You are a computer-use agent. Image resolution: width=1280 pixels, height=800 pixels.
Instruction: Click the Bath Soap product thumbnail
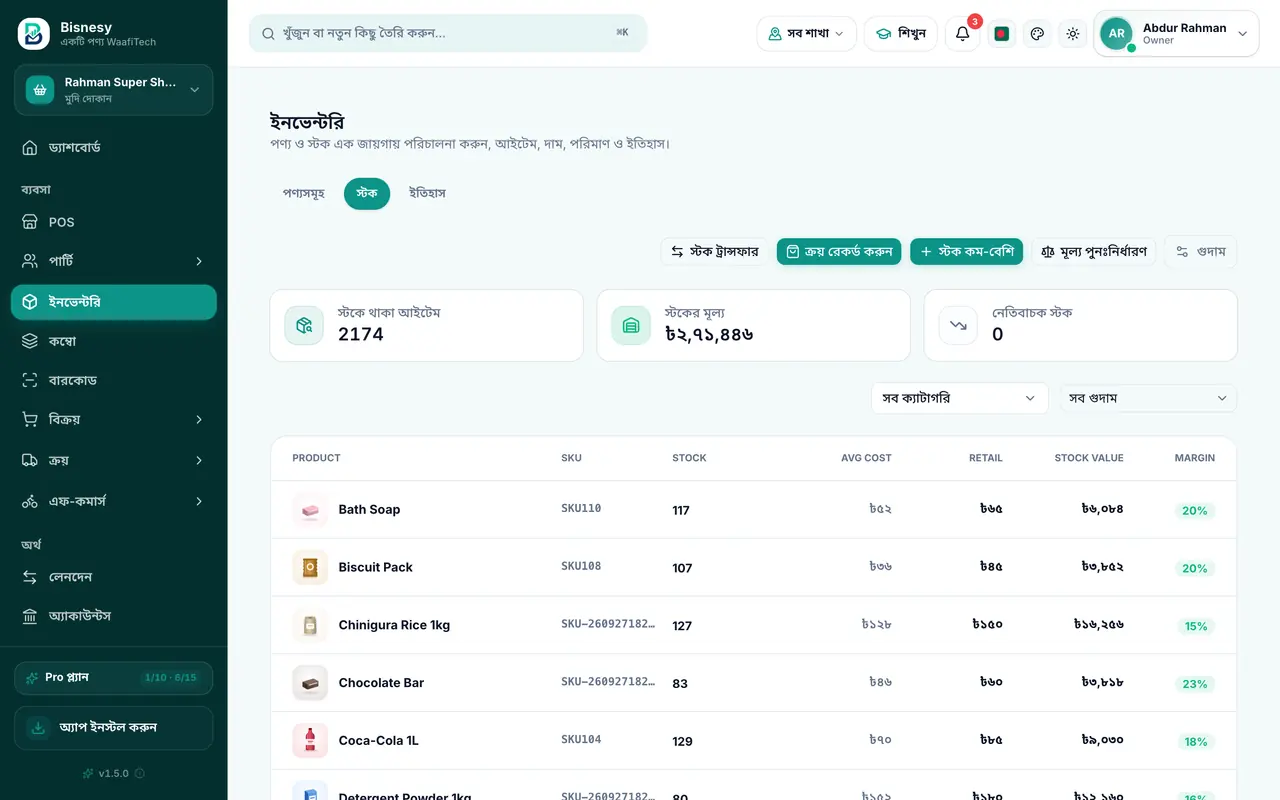coord(310,510)
